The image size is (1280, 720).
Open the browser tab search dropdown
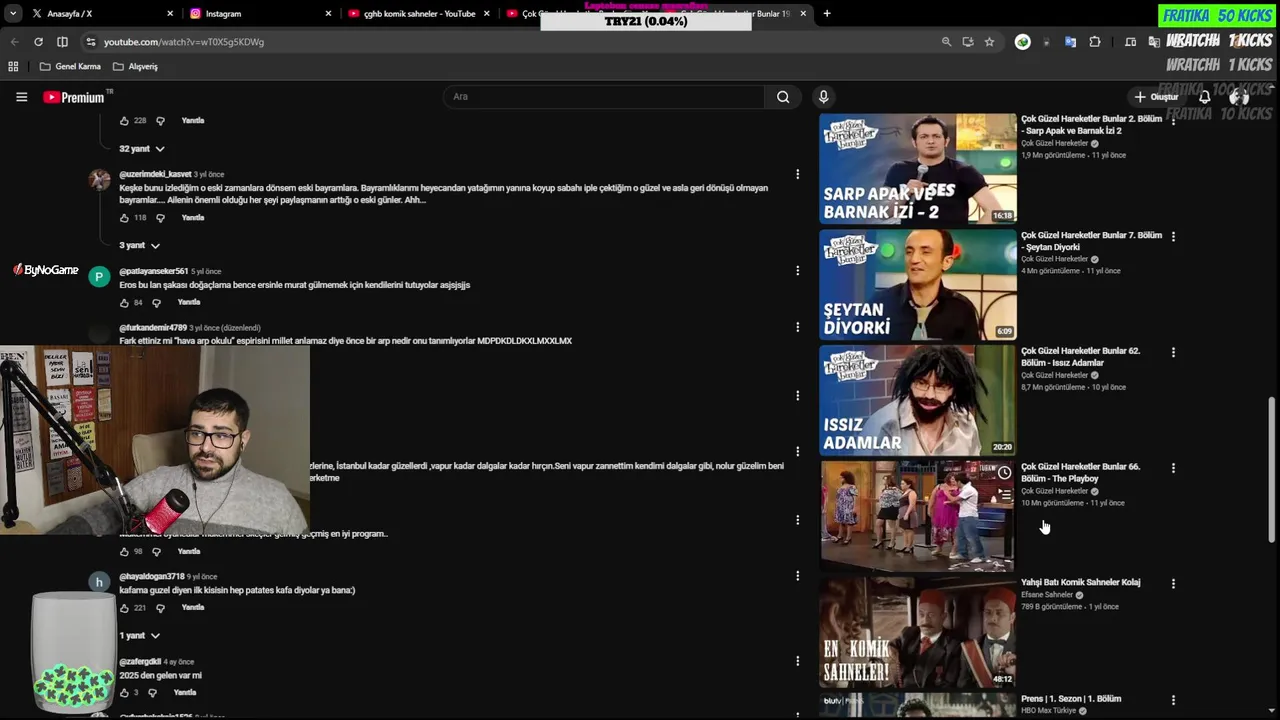point(13,14)
